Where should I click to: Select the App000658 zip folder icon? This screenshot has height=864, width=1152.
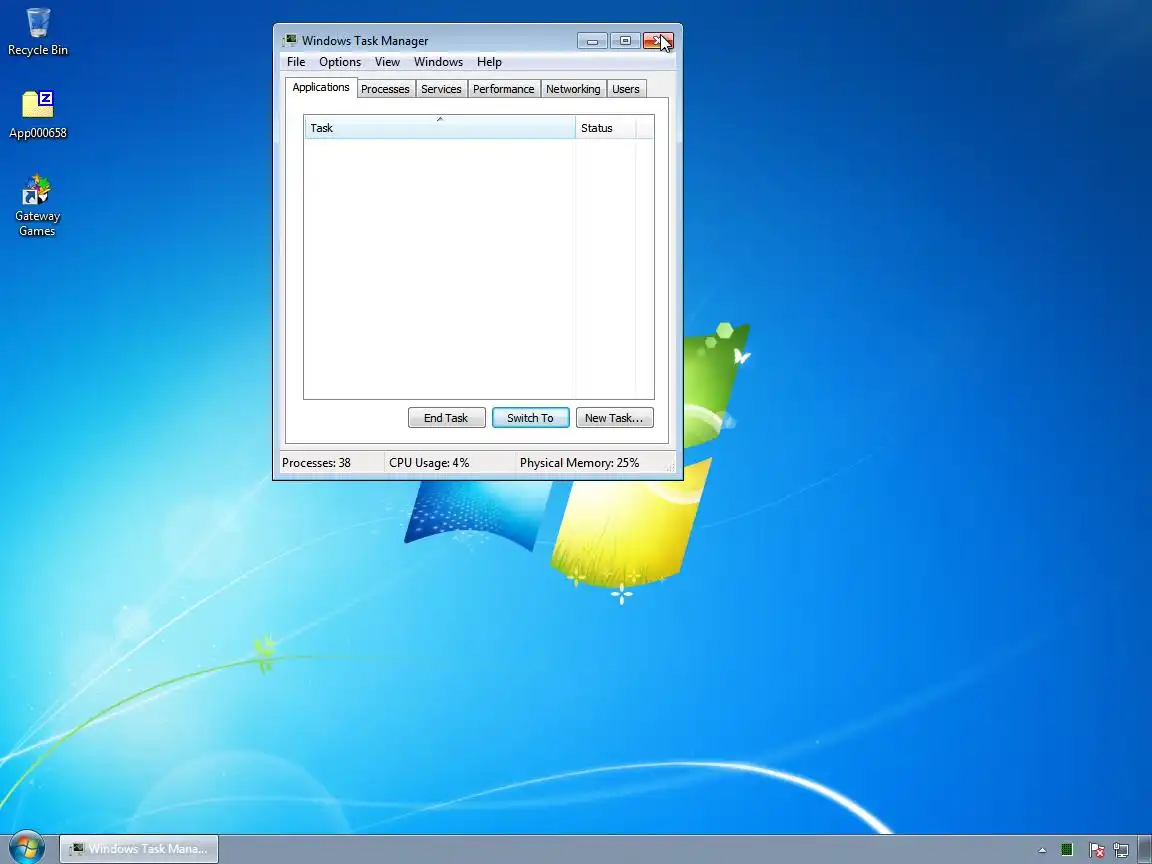pos(37,115)
